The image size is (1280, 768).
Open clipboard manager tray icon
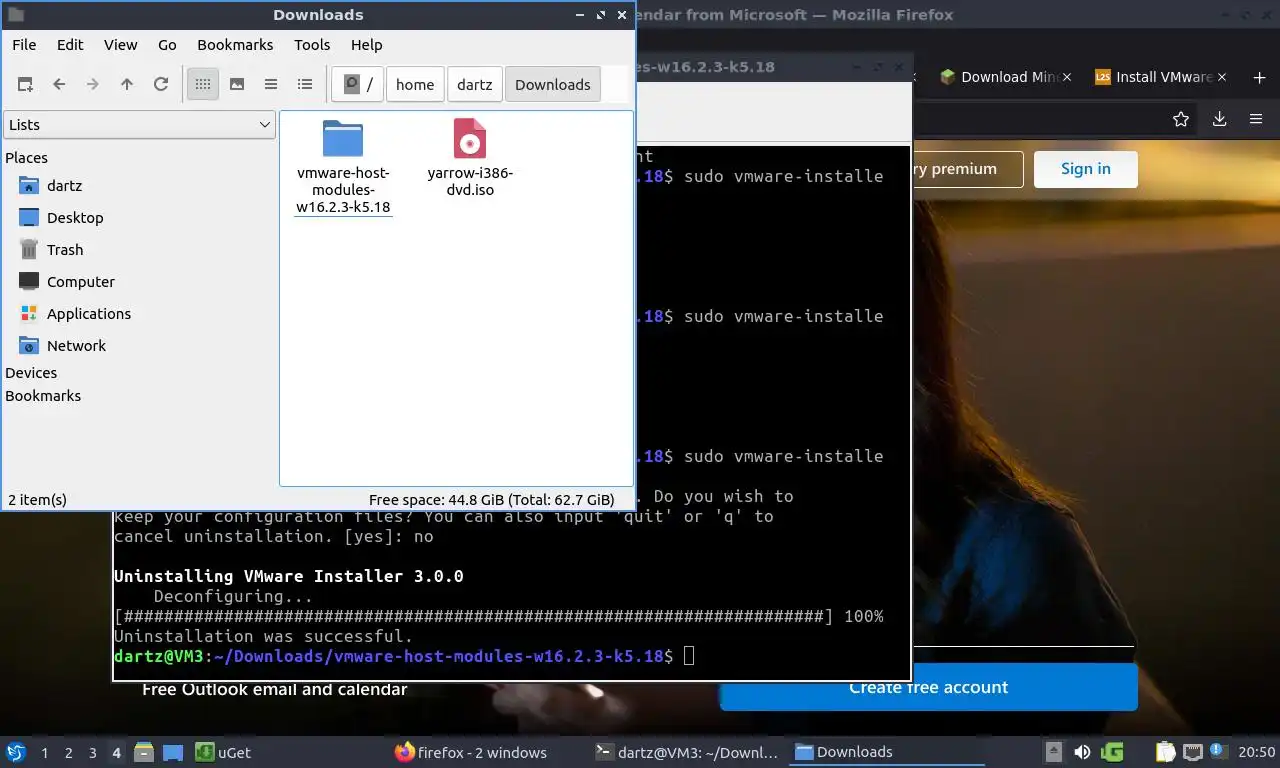pyautogui.click(x=1166, y=752)
